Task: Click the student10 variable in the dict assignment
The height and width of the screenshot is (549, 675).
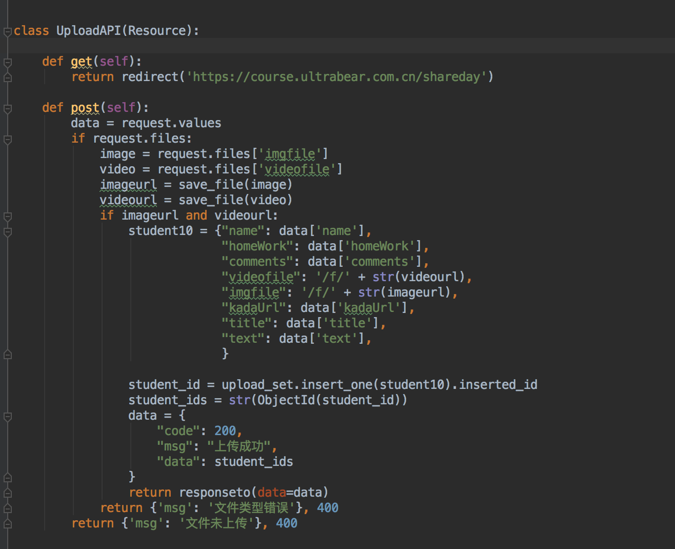Action: pyautogui.click(x=161, y=231)
